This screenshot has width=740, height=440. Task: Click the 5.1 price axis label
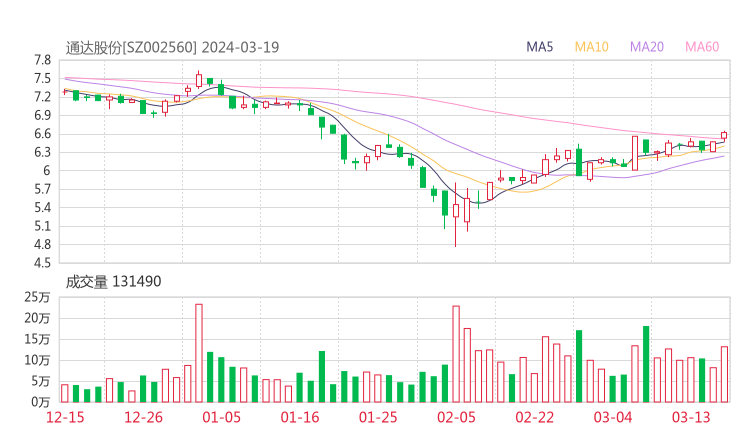tap(42, 226)
